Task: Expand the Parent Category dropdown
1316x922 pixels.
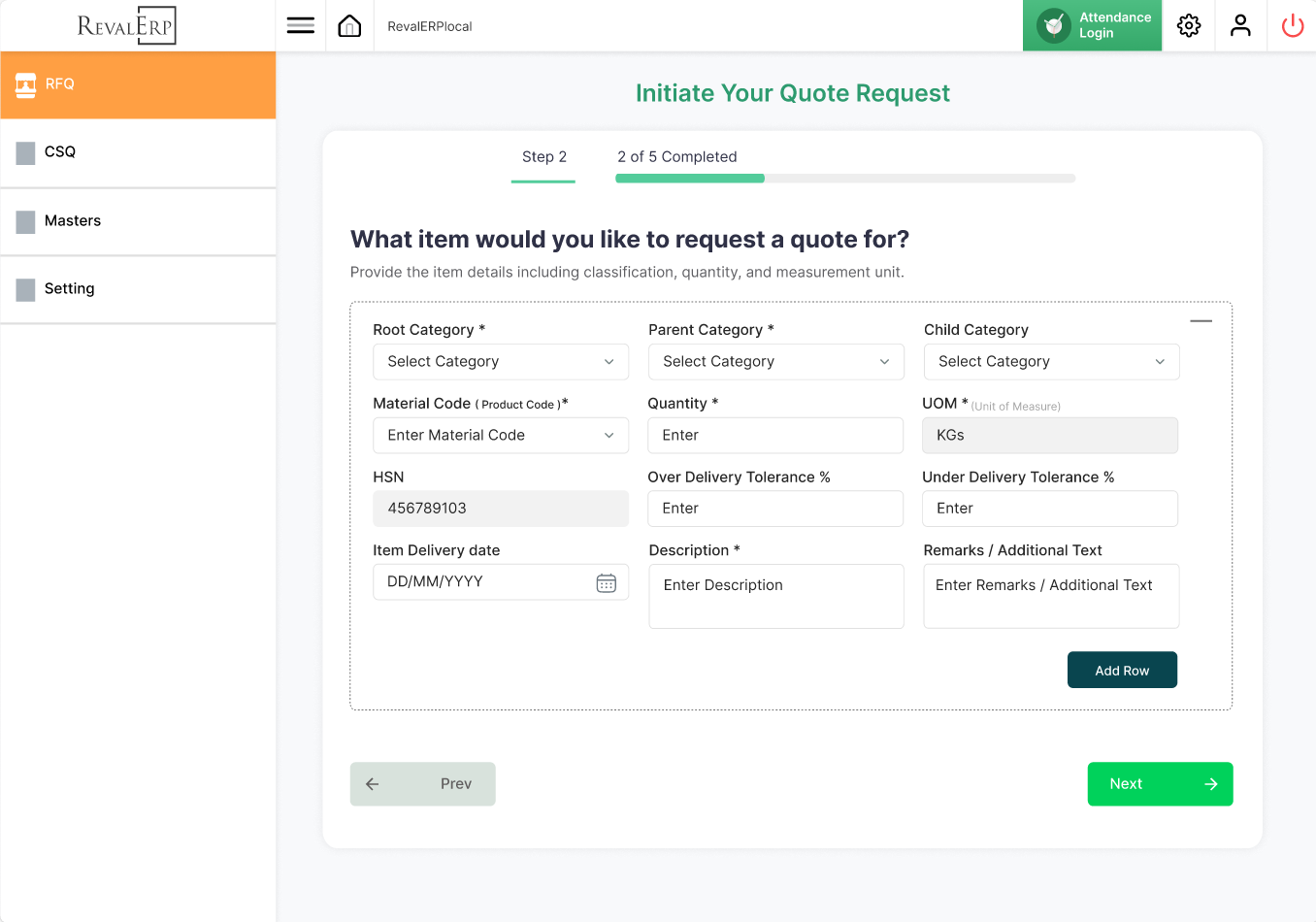Action: [775, 362]
